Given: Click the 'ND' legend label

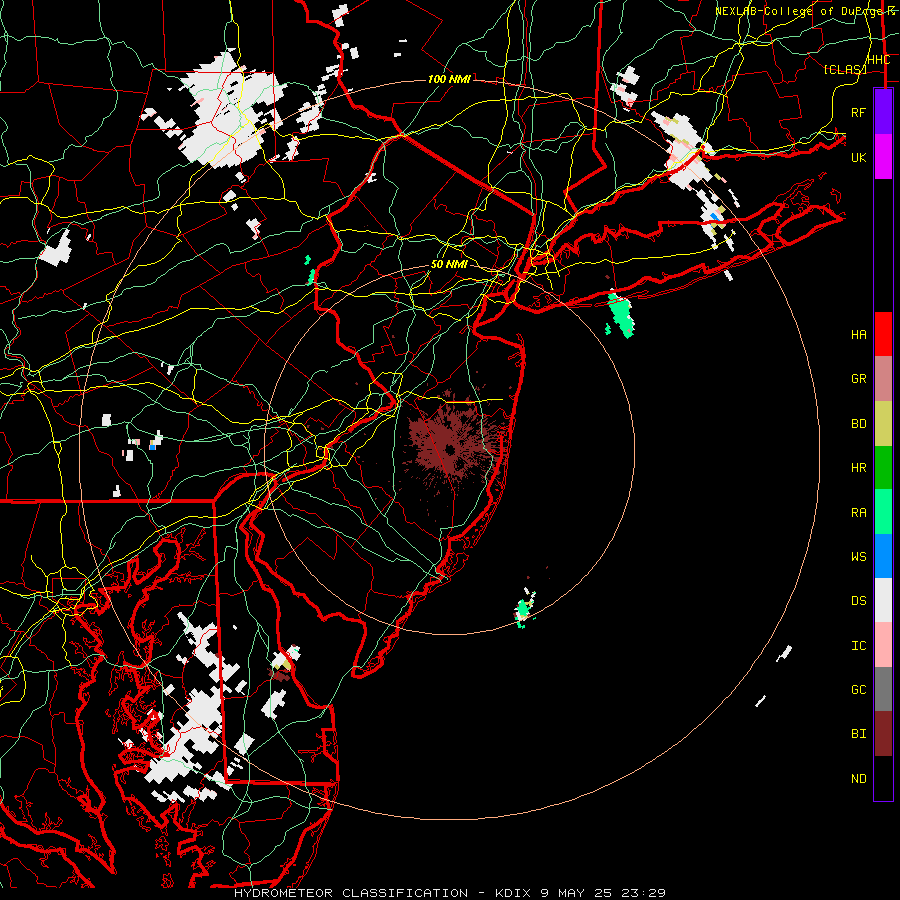Looking at the screenshot, I should pos(858,779).
